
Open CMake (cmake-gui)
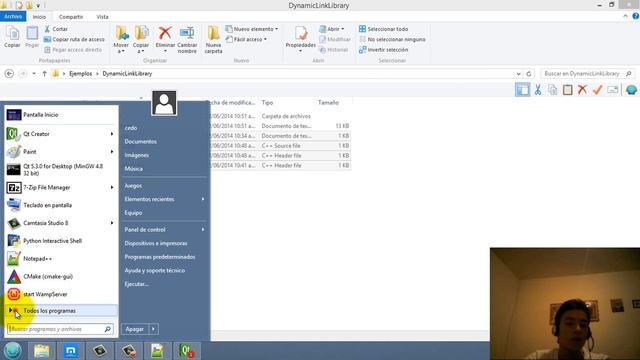(61, 276)
